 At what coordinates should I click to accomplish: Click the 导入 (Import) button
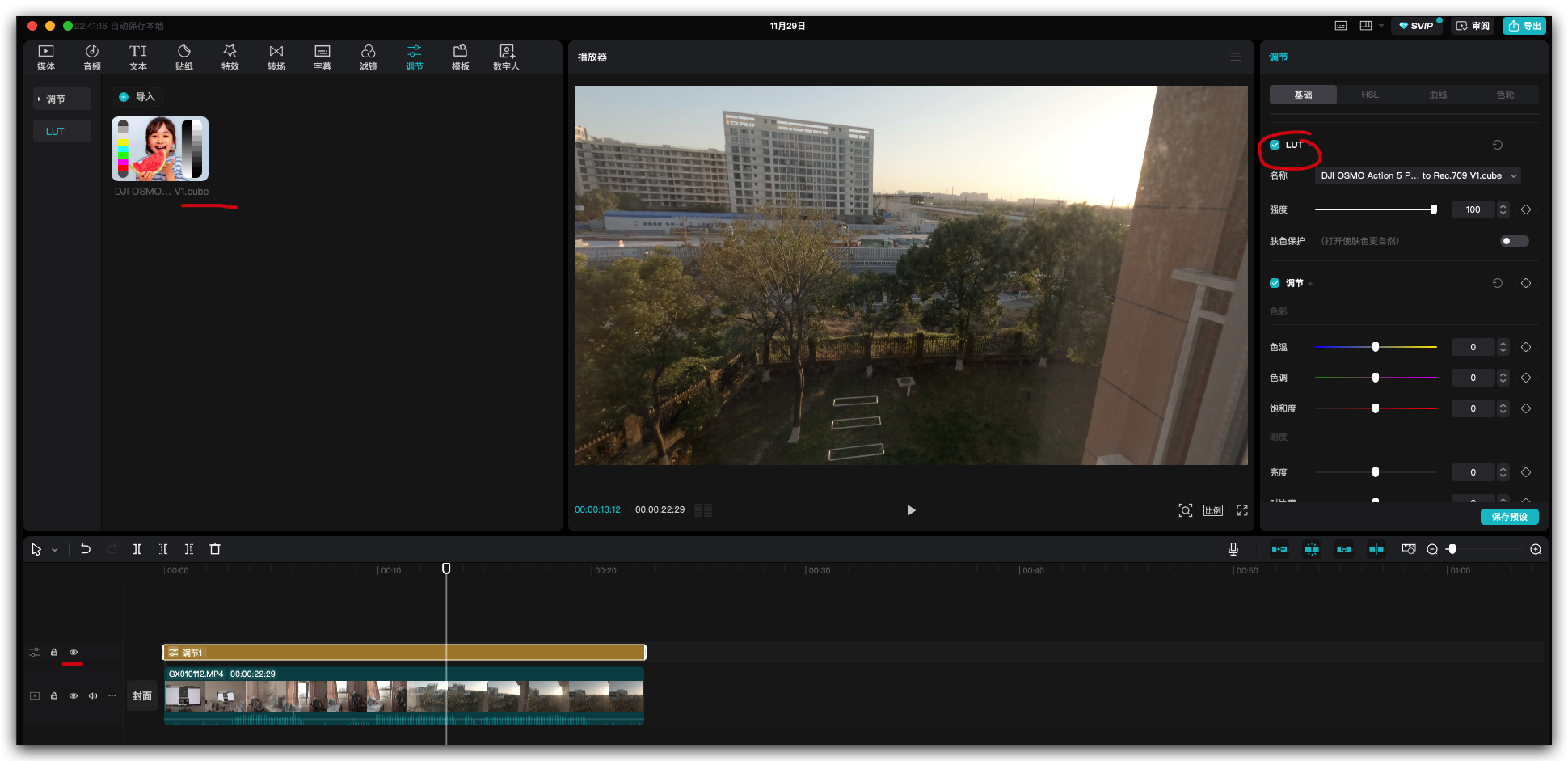[137, 97]
